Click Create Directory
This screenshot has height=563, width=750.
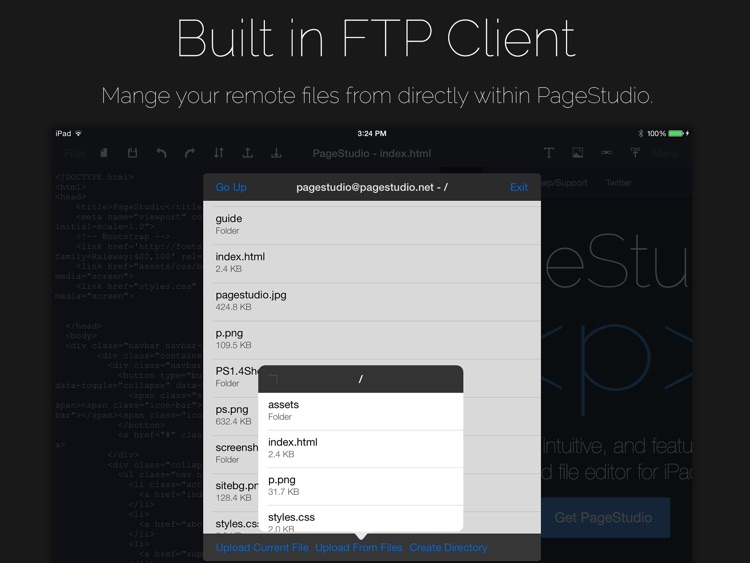point(448,548)
